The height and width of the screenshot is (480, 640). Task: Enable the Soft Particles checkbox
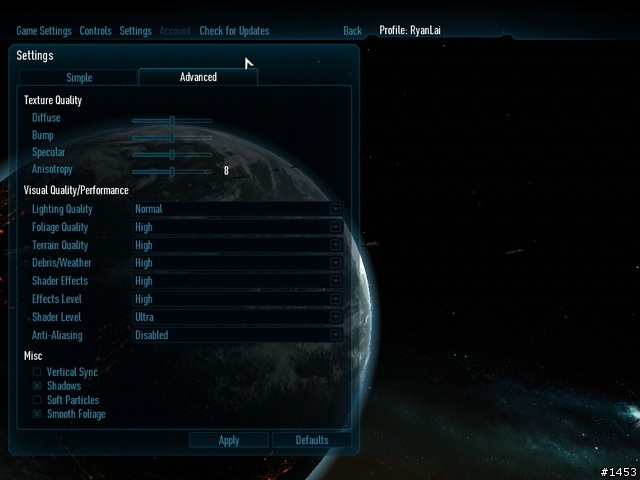[x=37, y=400]
